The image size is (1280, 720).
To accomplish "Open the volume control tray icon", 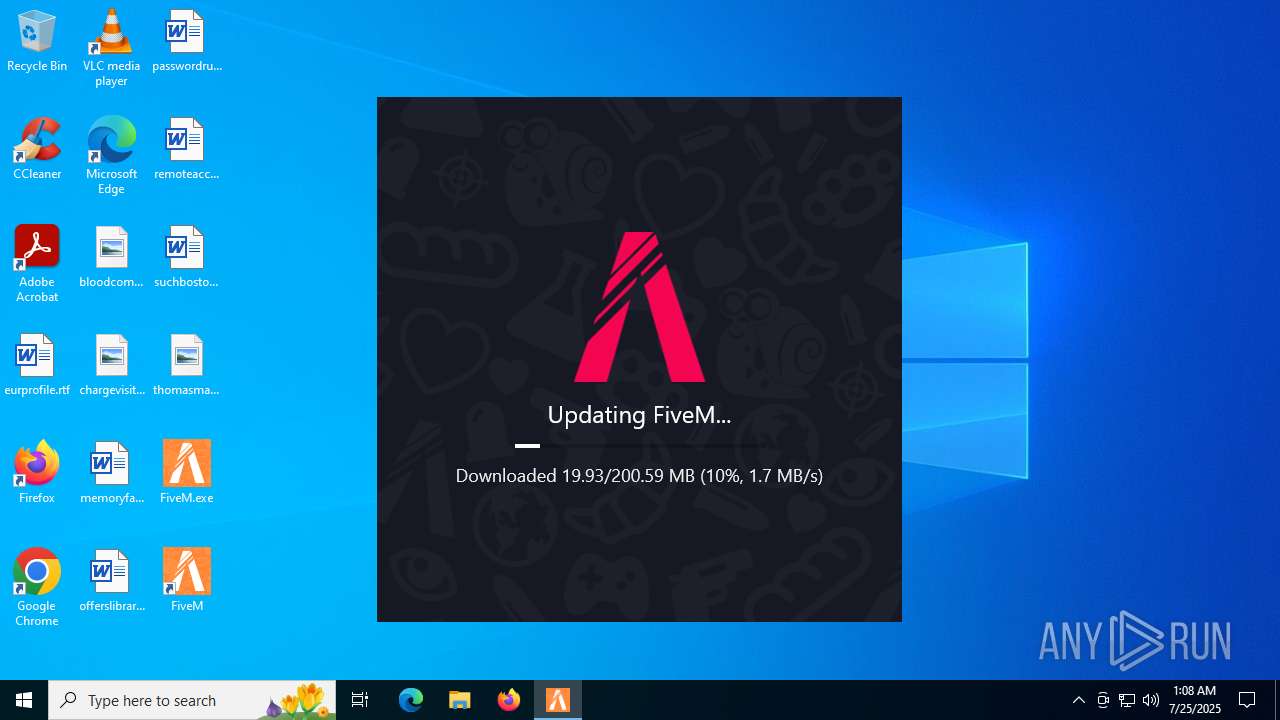I will tap(1151, 700).
